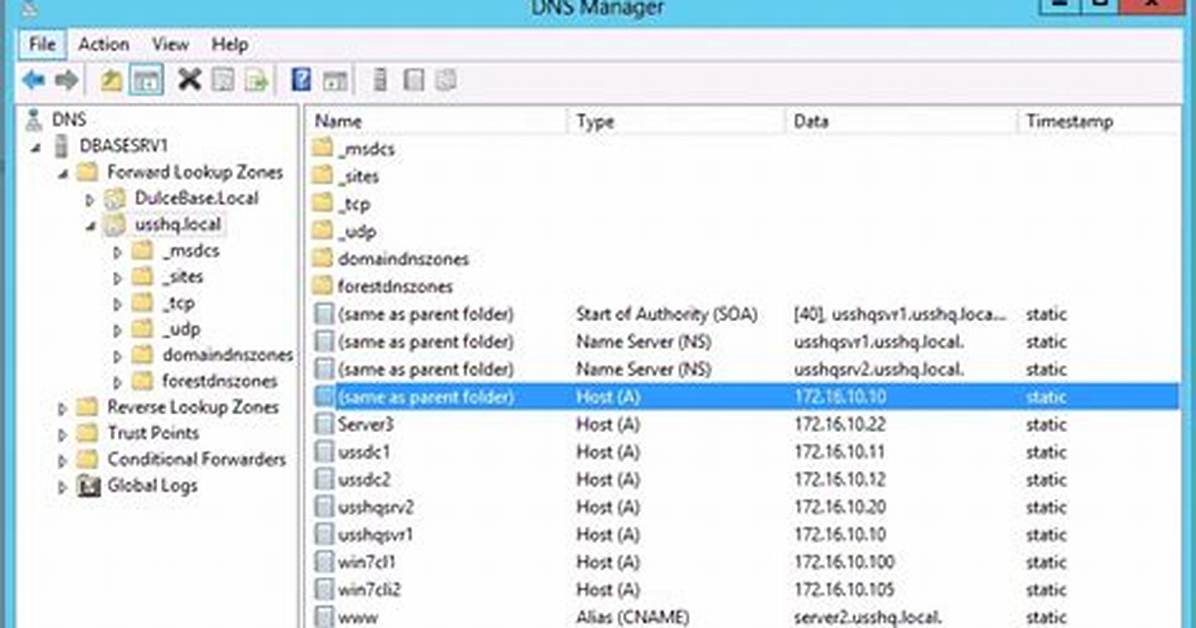Click the DulceBase.Local zone icon
Image resolution: width=1196 pixels, height=628 pixels.
(x=115, y=198)
